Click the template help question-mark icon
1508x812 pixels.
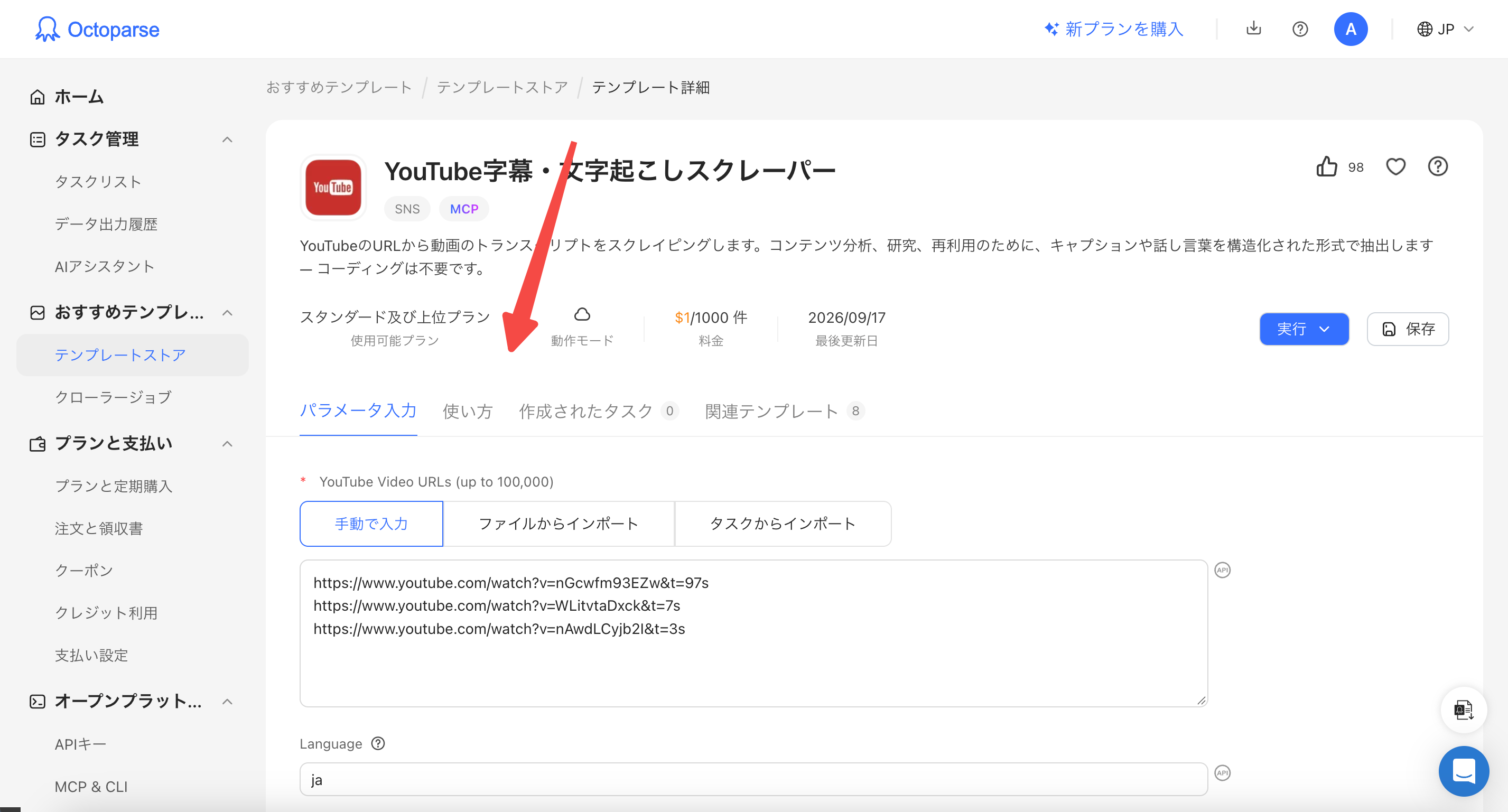[x=1438, y=167]
